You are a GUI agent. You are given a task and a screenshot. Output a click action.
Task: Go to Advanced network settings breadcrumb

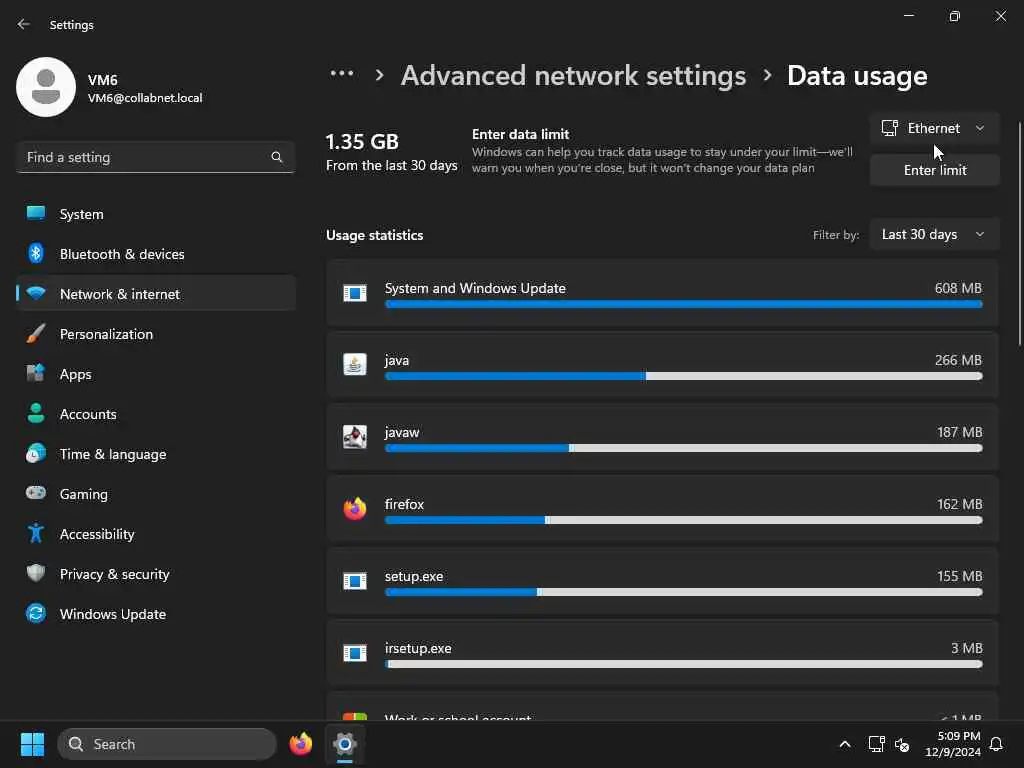pyautogui.click(x=573, y=76)
